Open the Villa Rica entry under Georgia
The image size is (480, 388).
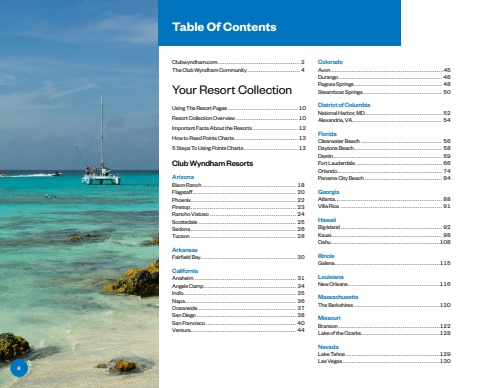click(384, 206)
